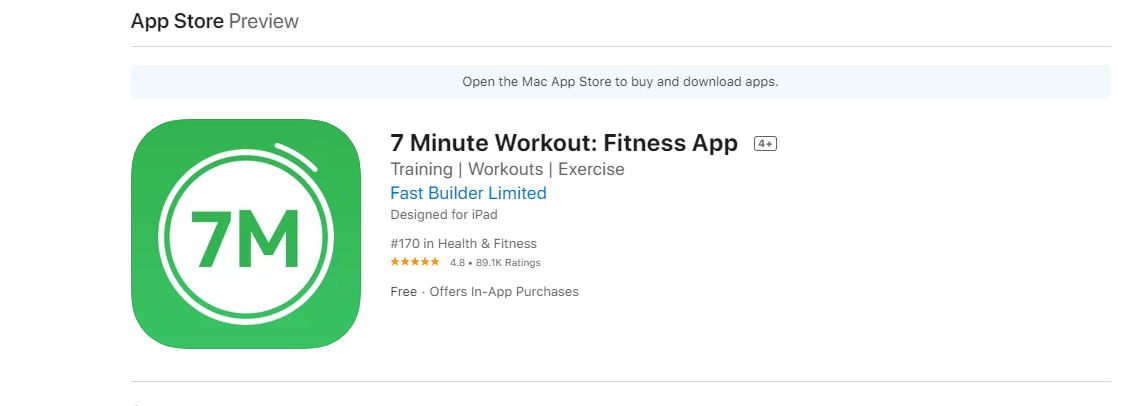
Task: Click the word Workouts in the subtitle
Action: (505, 170)
